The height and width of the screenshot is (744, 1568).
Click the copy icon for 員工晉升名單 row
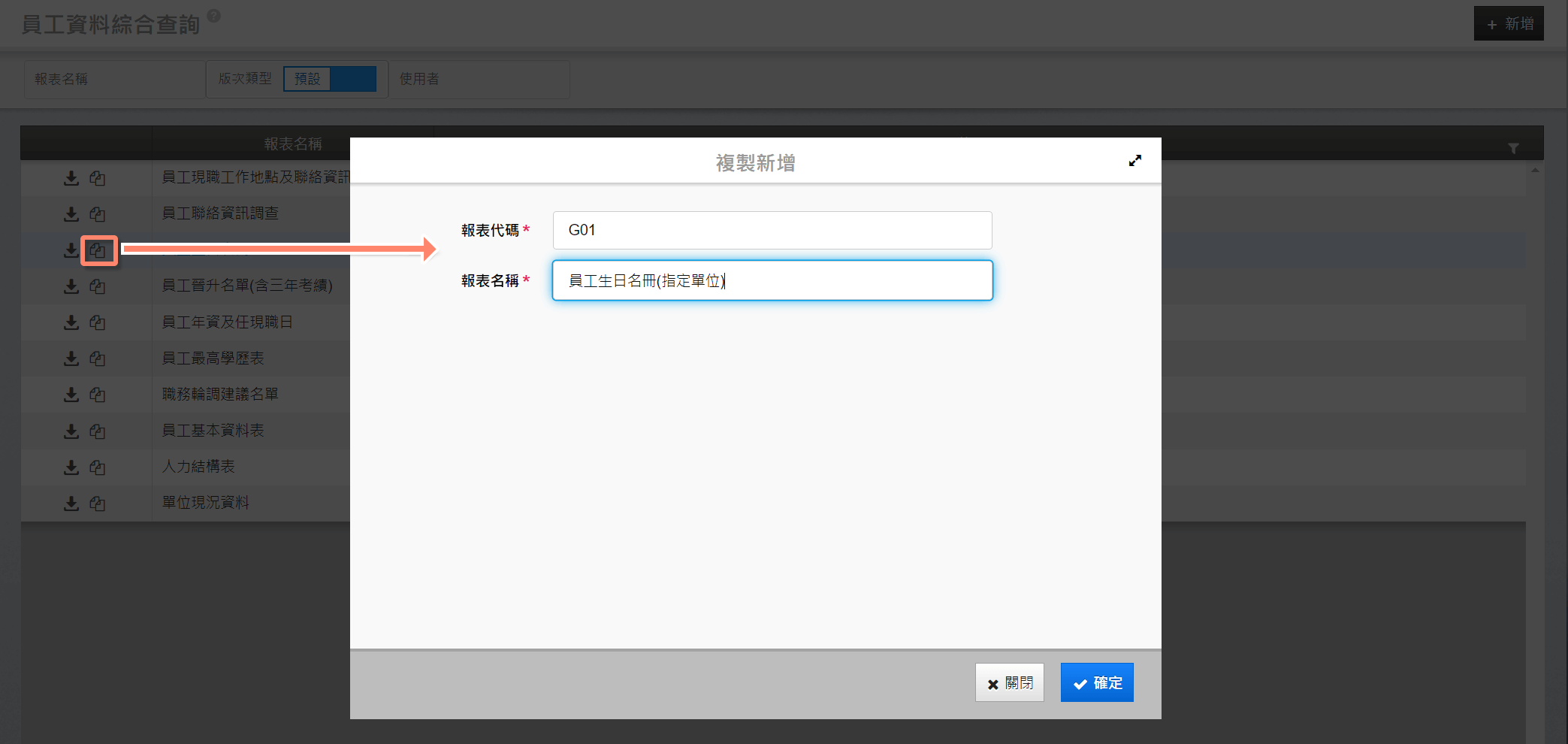point(98,286)
